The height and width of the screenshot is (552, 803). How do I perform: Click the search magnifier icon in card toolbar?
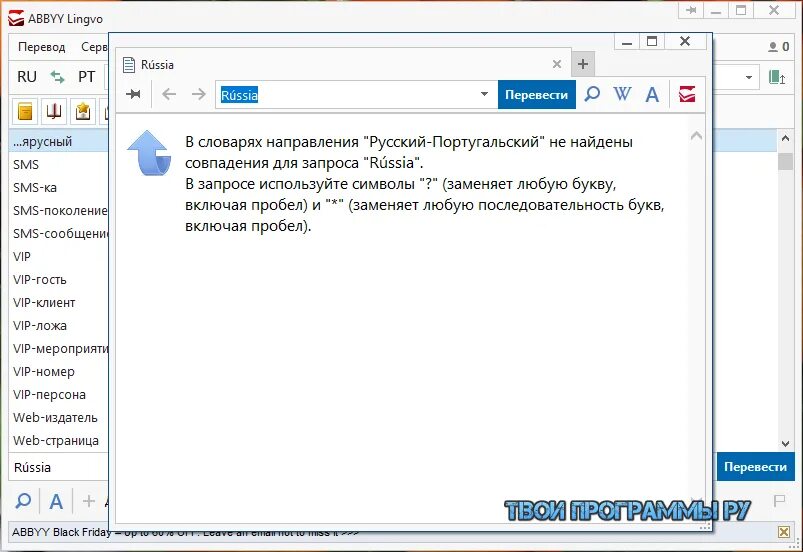pos(592,94)
